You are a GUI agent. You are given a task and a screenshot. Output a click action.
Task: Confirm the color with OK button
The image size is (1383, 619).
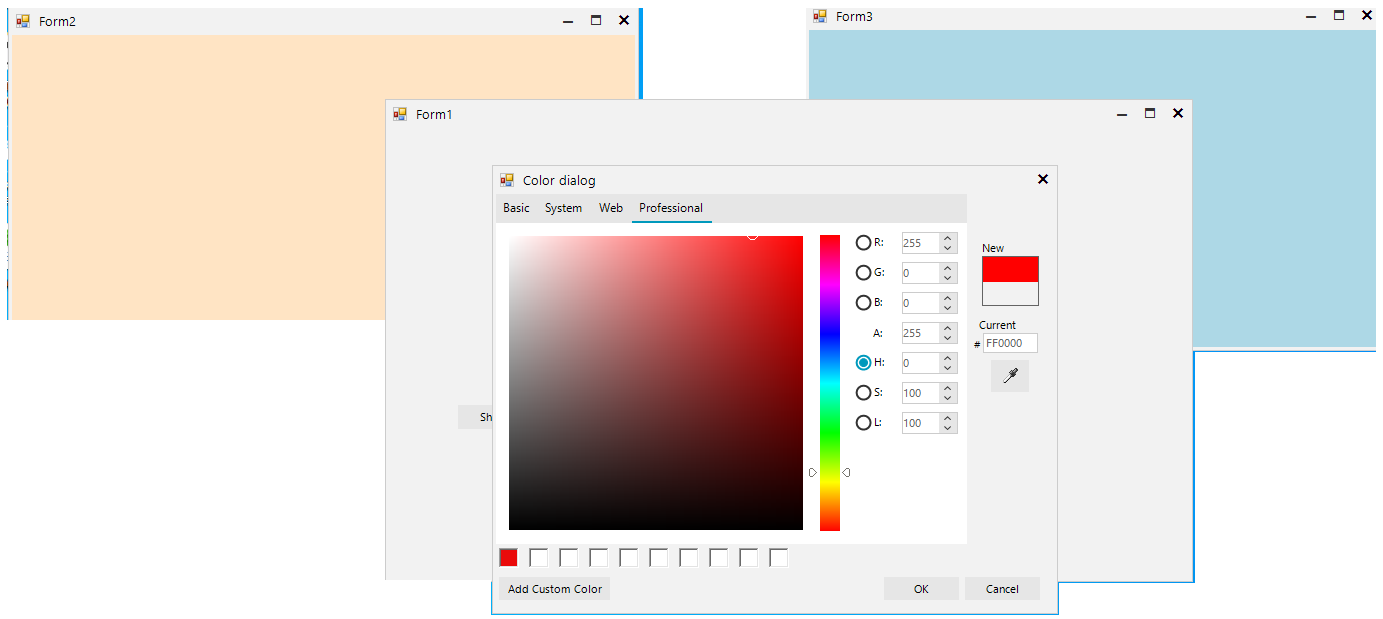[921, 589]
